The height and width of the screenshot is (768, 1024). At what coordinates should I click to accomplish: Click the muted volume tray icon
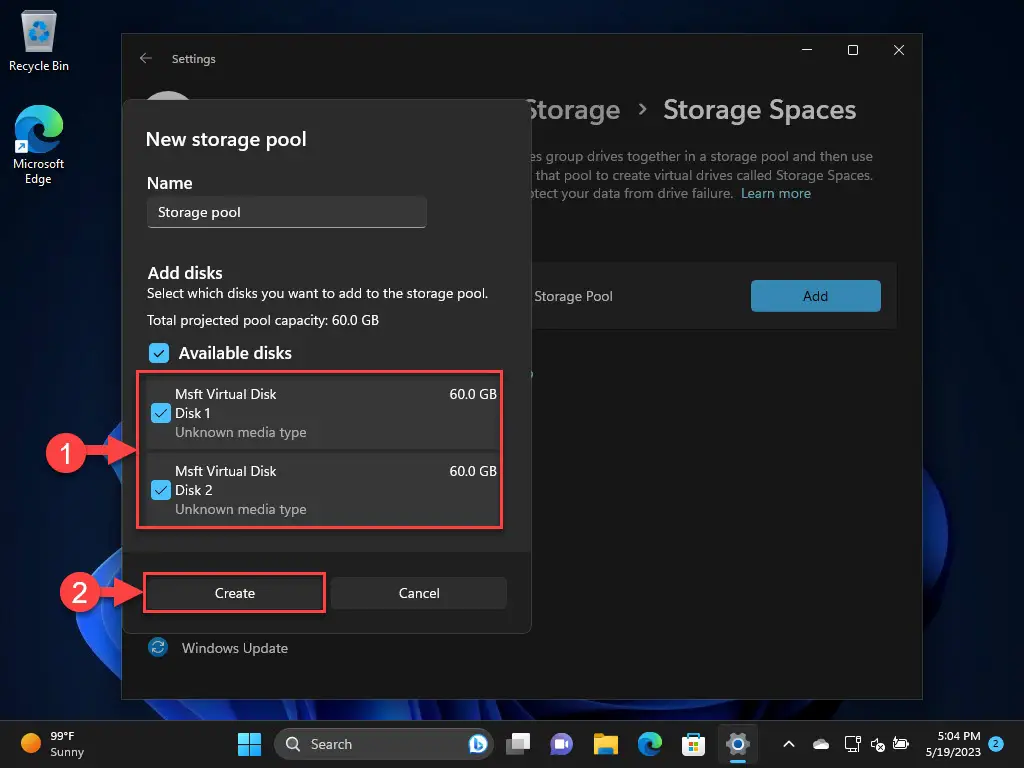878,744
